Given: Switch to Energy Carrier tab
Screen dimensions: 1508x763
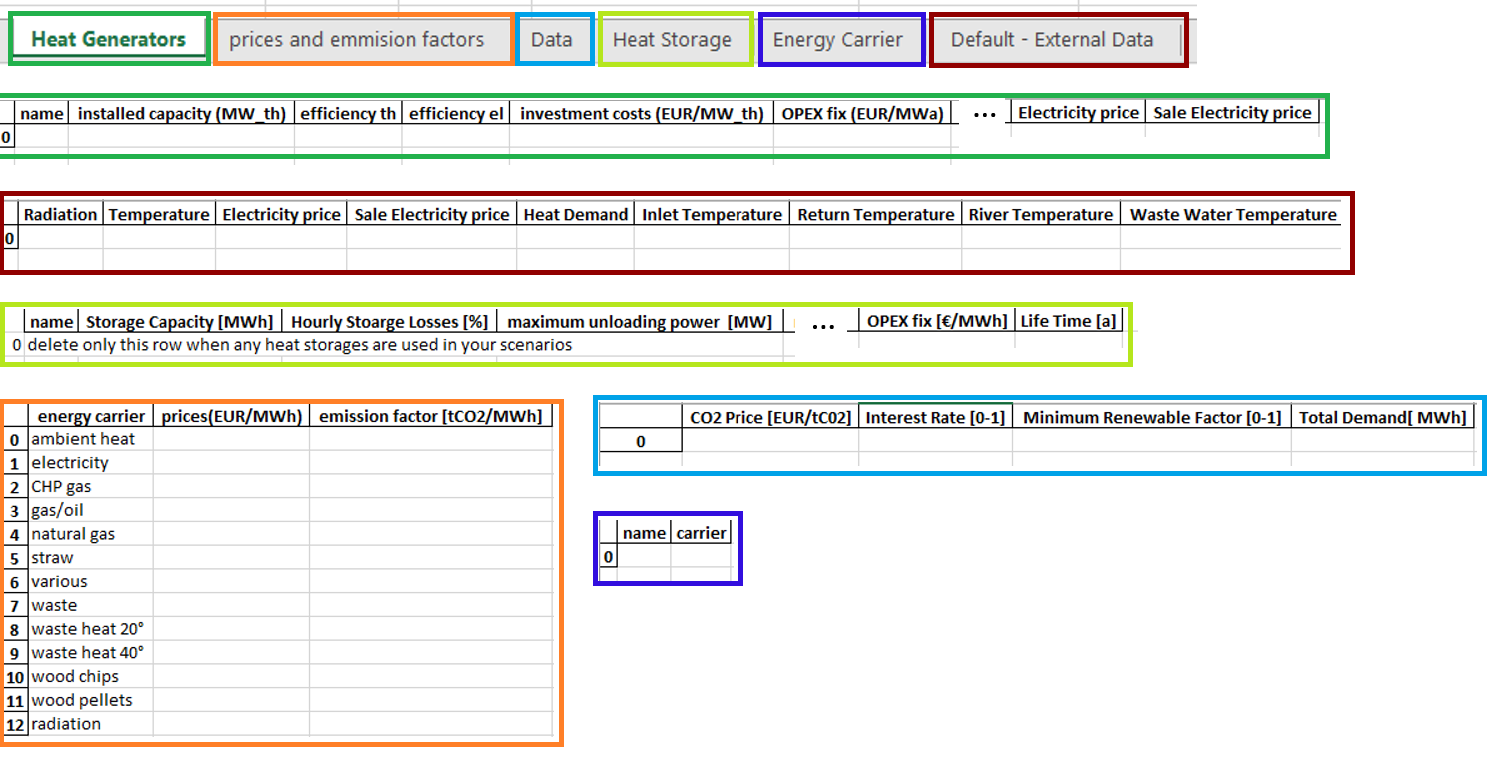Looking at the screenshot, I should click(x=838, y=40).
